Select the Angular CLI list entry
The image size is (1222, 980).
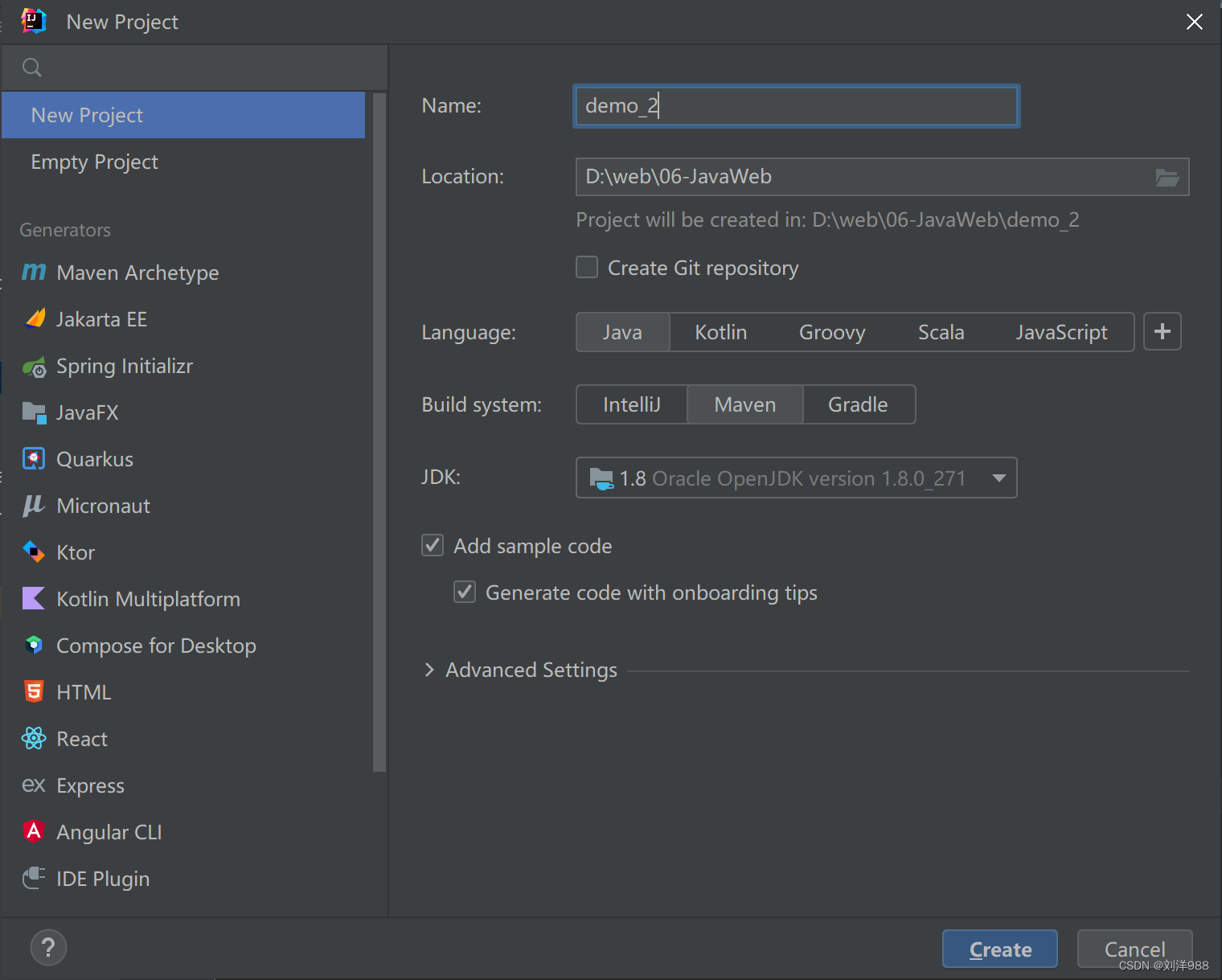tap(183, 832)
